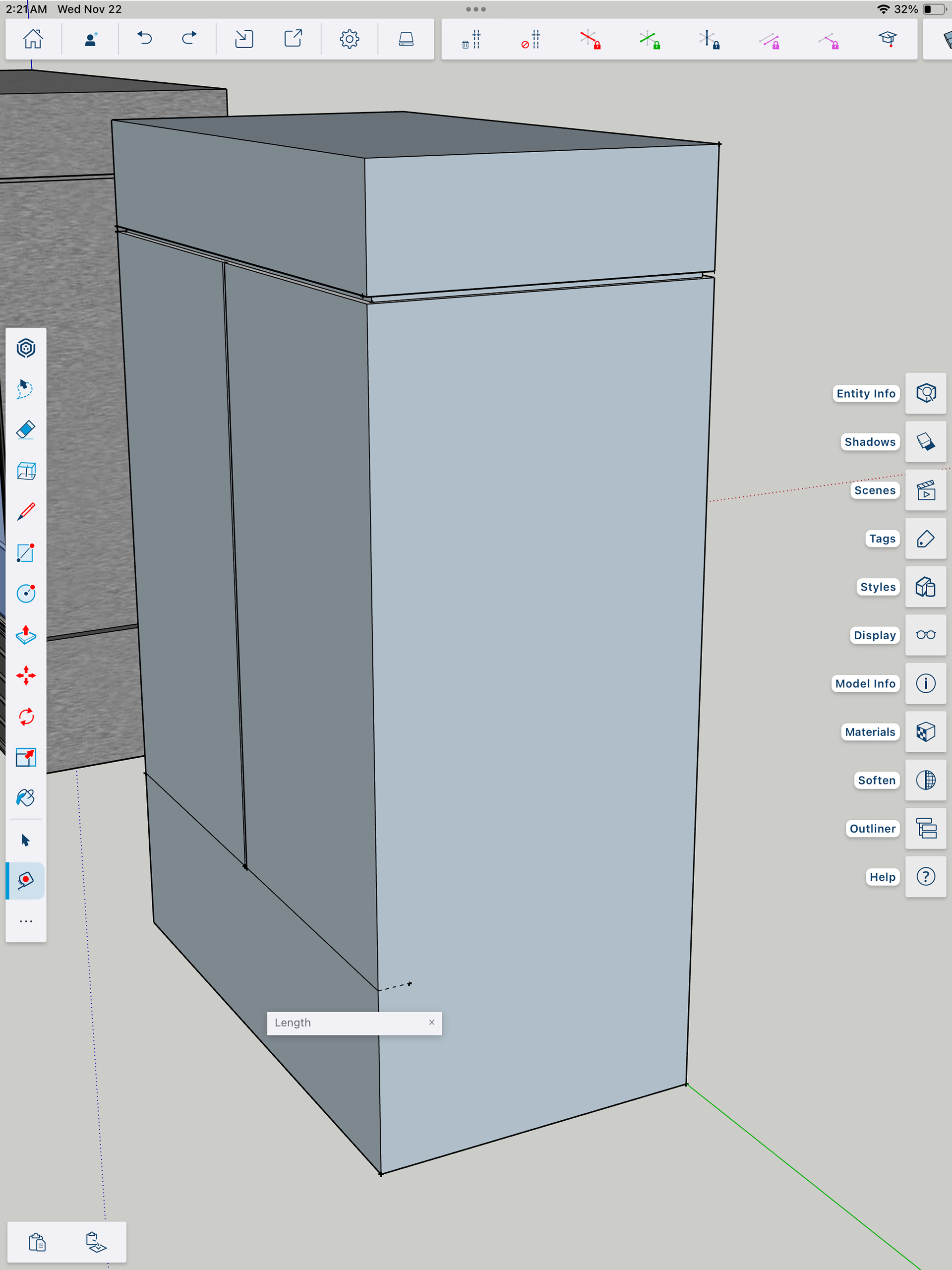Click the Undo button
This screenshot has height=1270, width=952.
[144, 39]
